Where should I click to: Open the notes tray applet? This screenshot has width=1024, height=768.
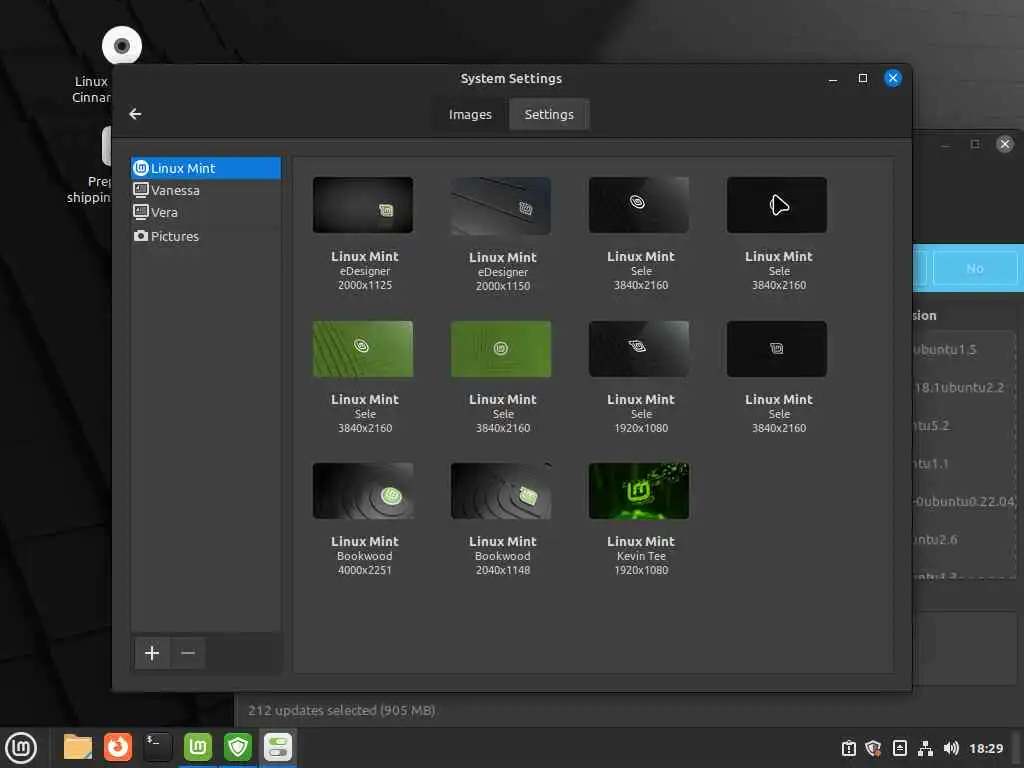pyautogui.click(x=899, y=748)
